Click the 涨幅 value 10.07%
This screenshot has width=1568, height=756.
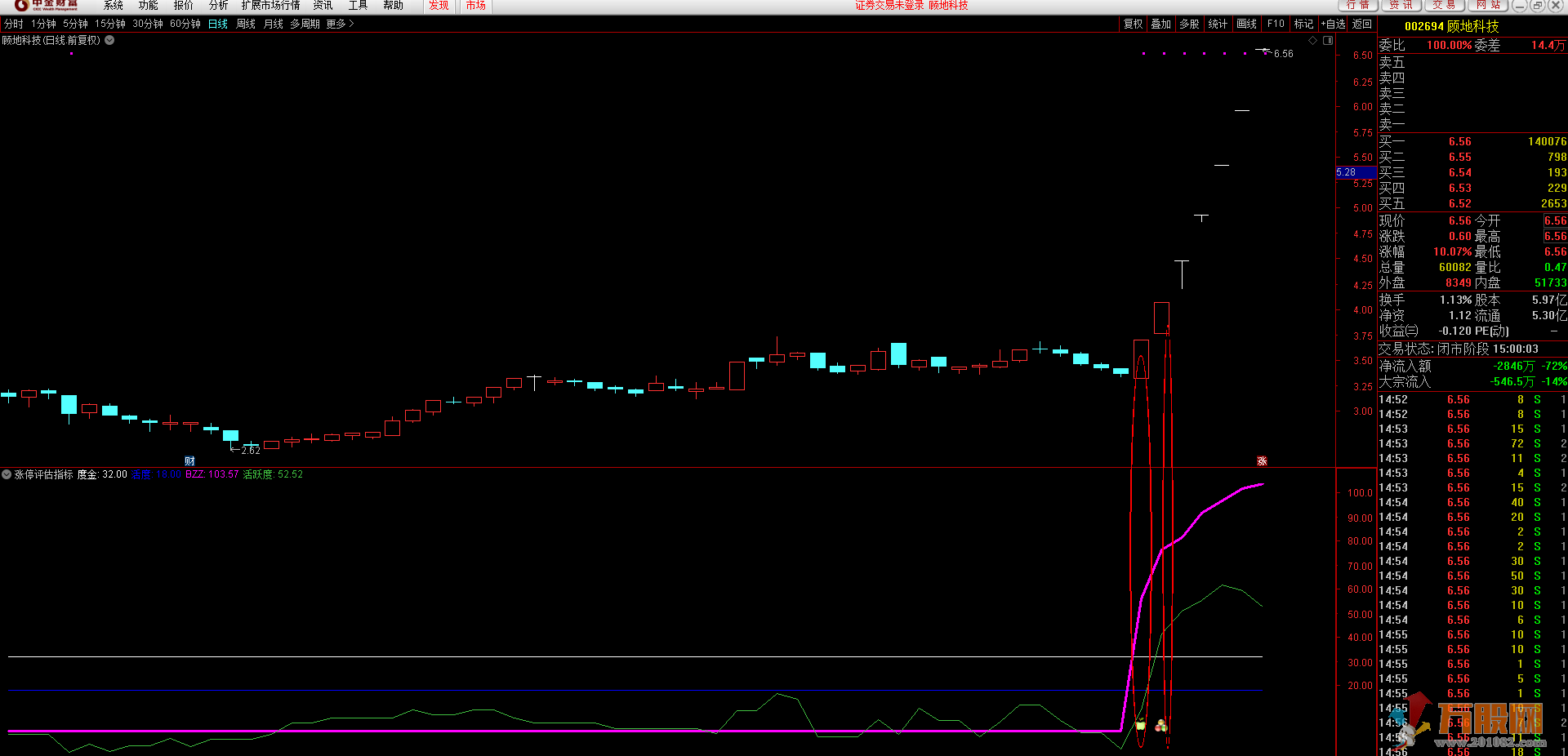(x=1453, y=252)
